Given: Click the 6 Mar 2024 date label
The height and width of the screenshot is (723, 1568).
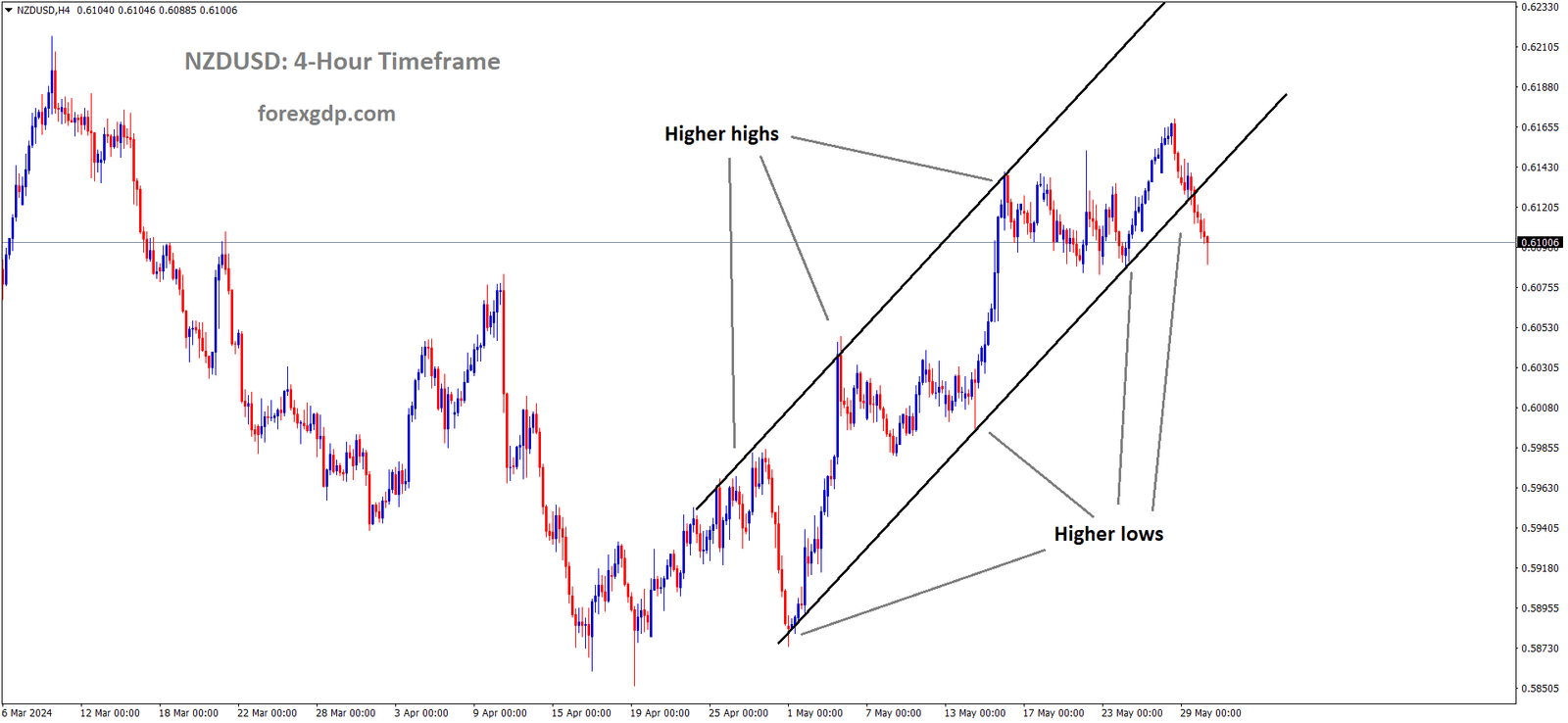Looking at the screenshot, I should click(x=27, y=712).
